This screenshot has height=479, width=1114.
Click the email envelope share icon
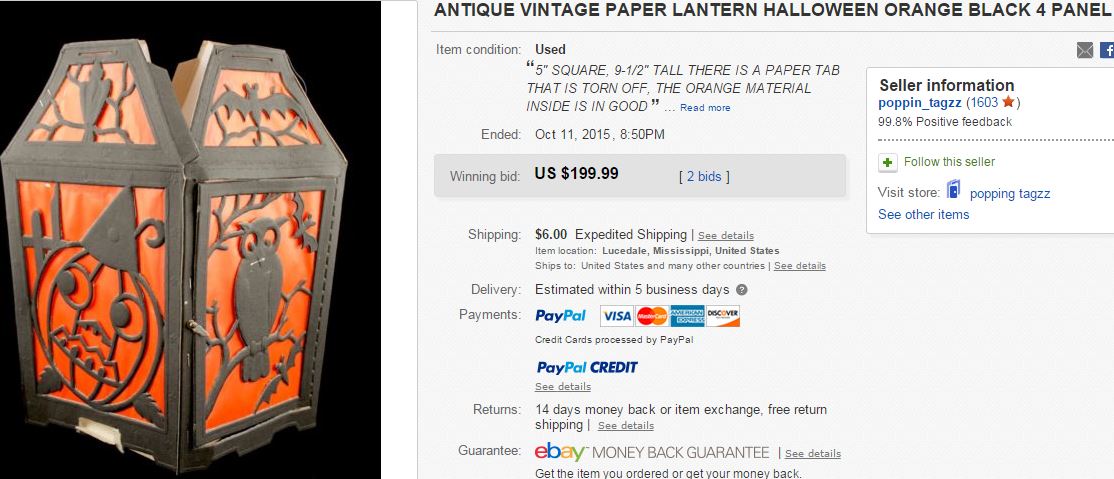1085,50
